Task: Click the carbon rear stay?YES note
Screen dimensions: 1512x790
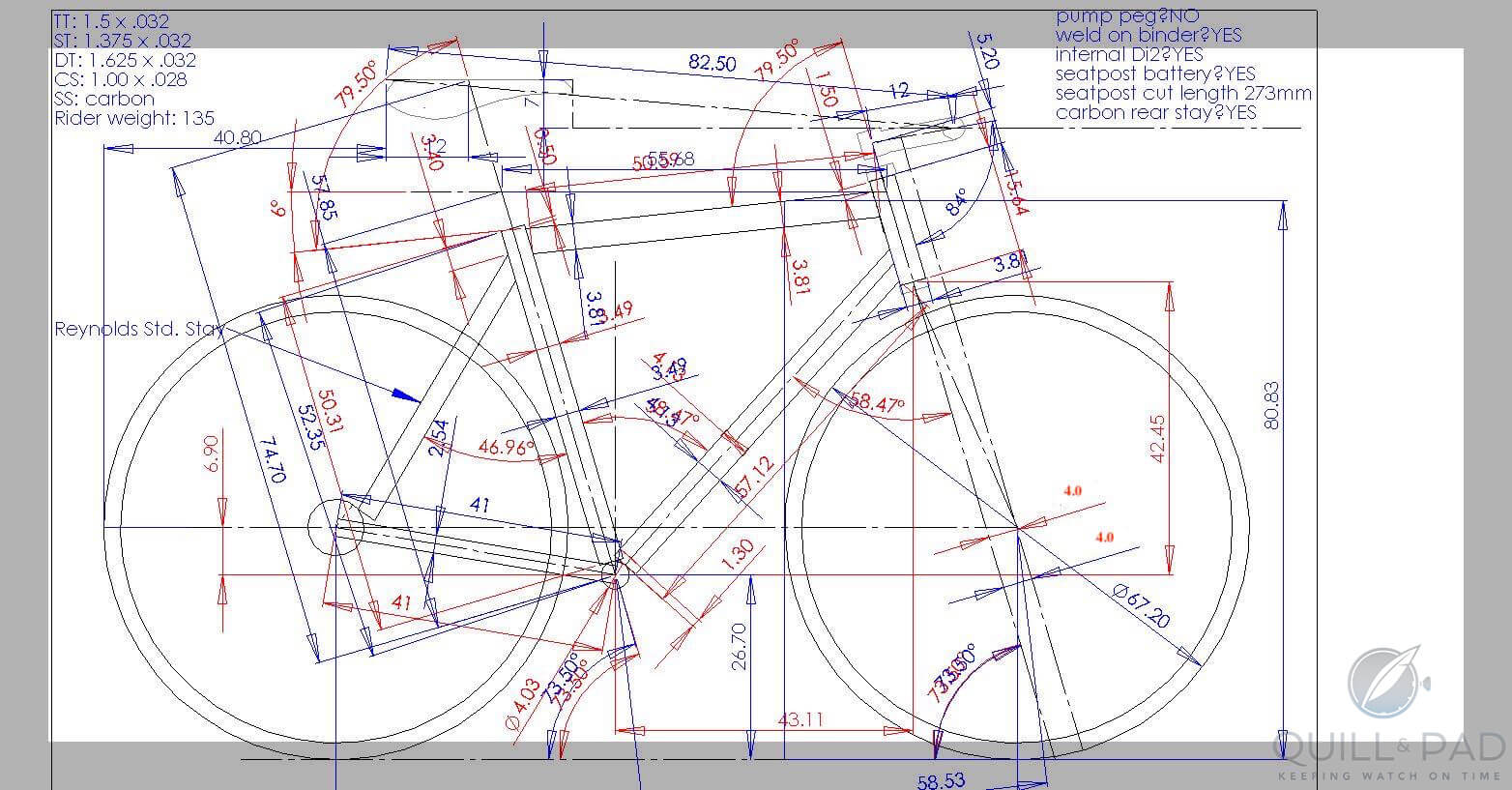Action: click(x=1155, y=112)
